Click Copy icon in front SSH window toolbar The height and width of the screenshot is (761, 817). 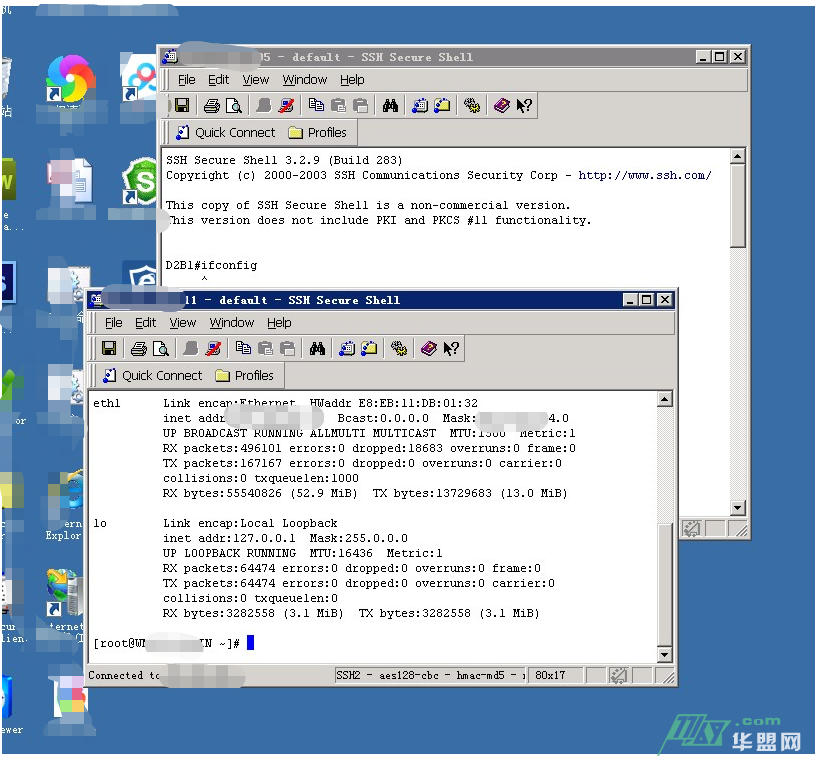[x=243, y=348]
